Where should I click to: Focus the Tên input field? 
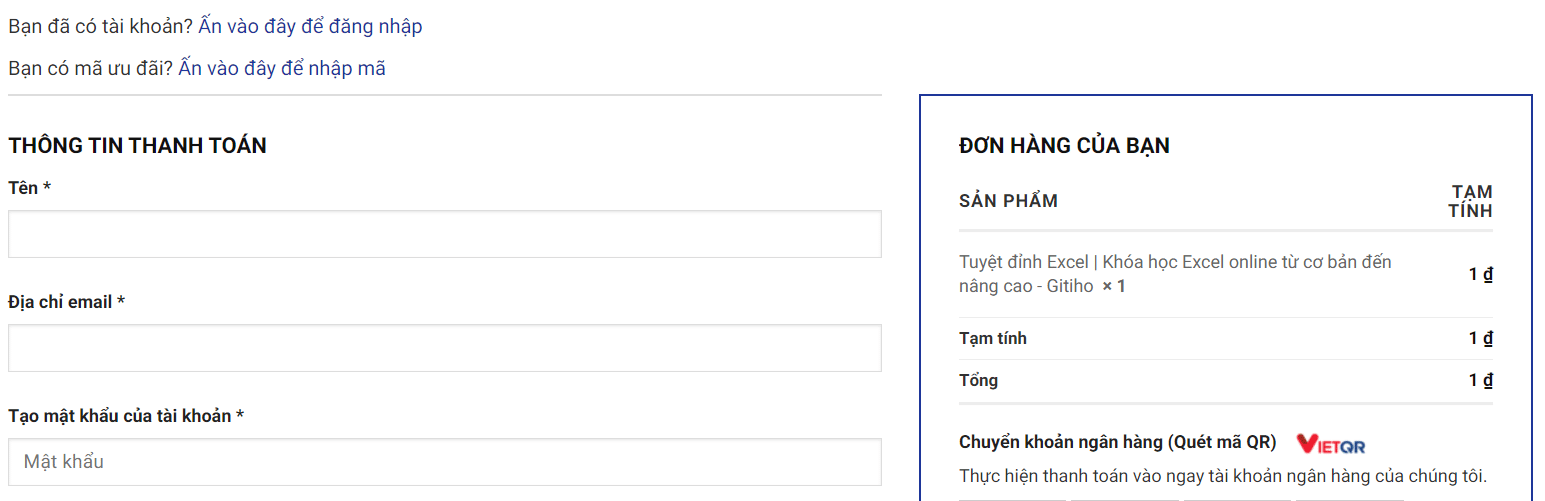(x=444, y=234)
